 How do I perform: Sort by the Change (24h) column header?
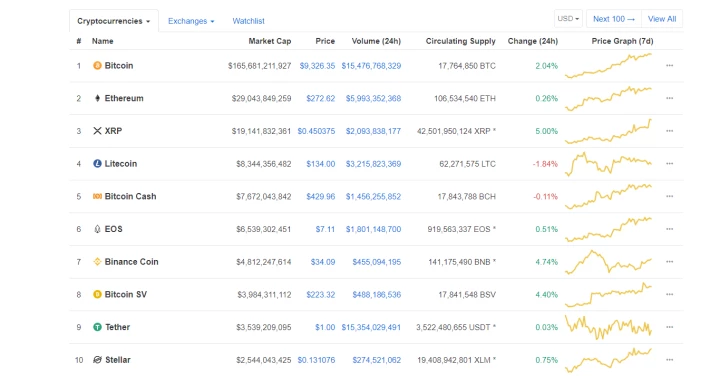pos(532,41)
